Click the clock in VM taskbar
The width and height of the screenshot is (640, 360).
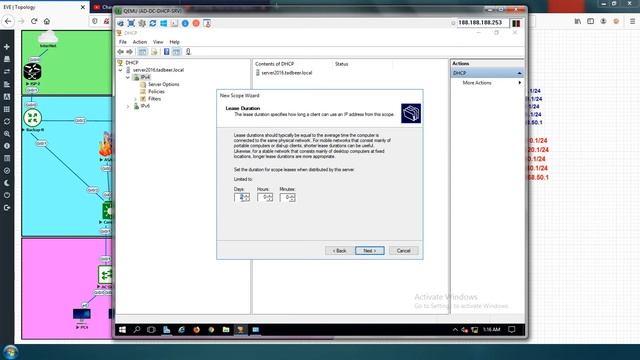point(491,329)
